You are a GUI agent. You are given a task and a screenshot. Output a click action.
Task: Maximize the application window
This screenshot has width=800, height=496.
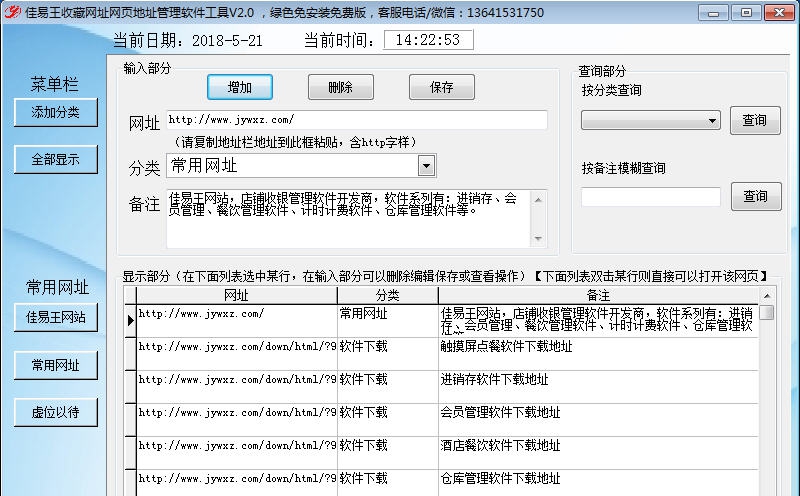click(746, 12)
